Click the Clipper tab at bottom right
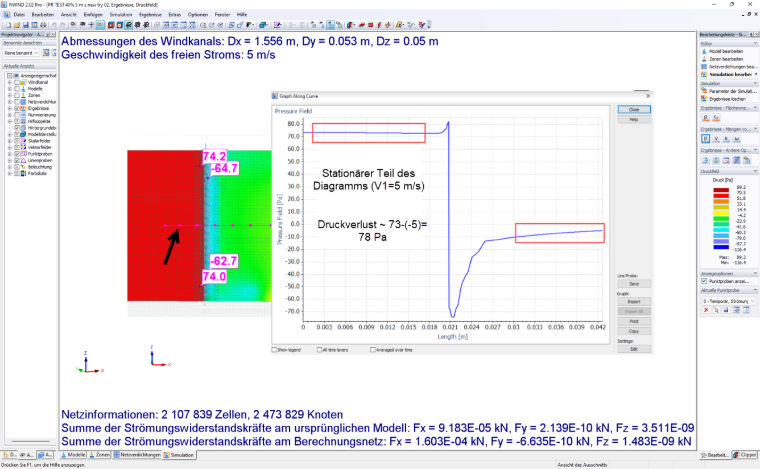The width and height of the screenshot is (760, 469). tap(745, 455)
